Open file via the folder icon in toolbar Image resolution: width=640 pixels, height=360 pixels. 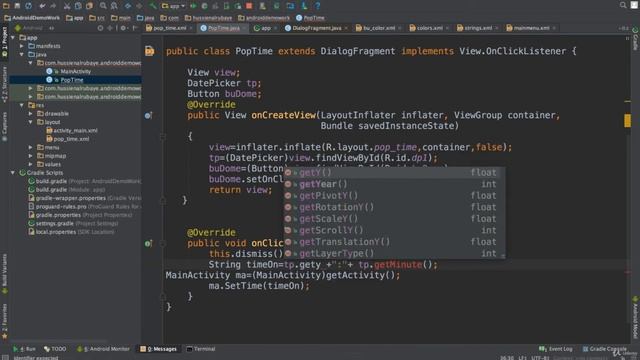(x=6, y=6)
